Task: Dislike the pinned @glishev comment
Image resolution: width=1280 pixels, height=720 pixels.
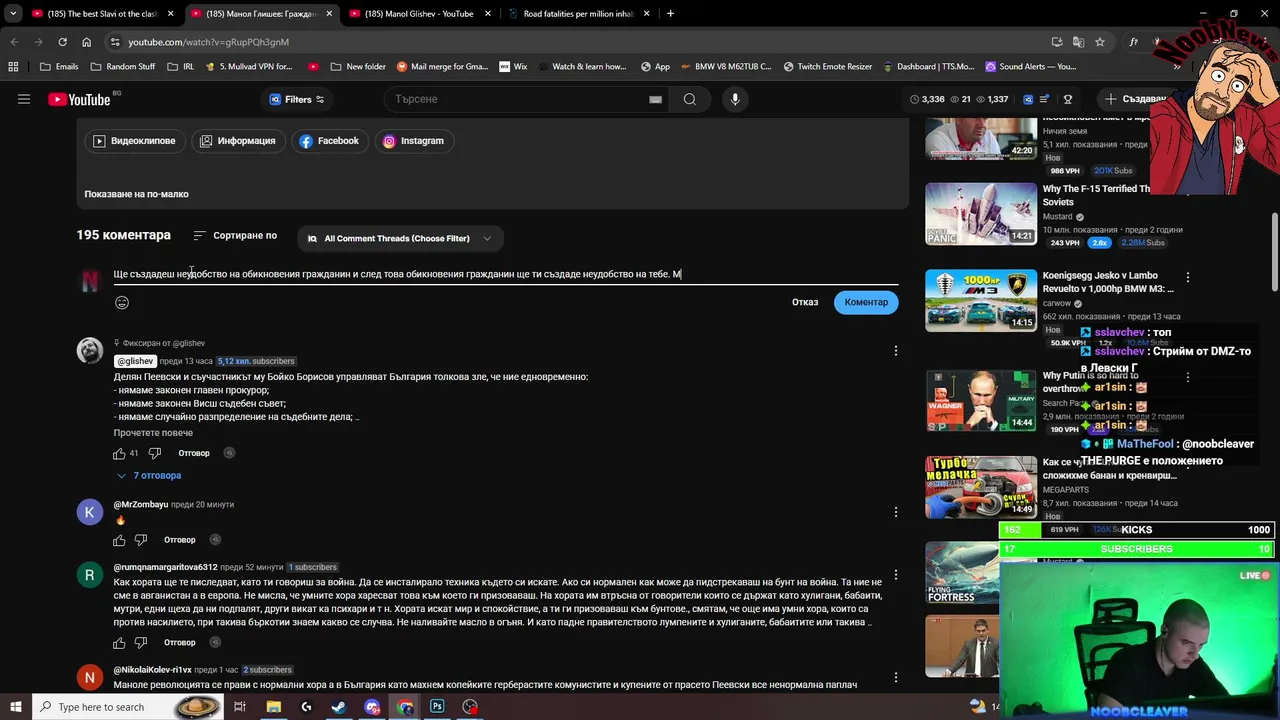Action: [156, 453]
